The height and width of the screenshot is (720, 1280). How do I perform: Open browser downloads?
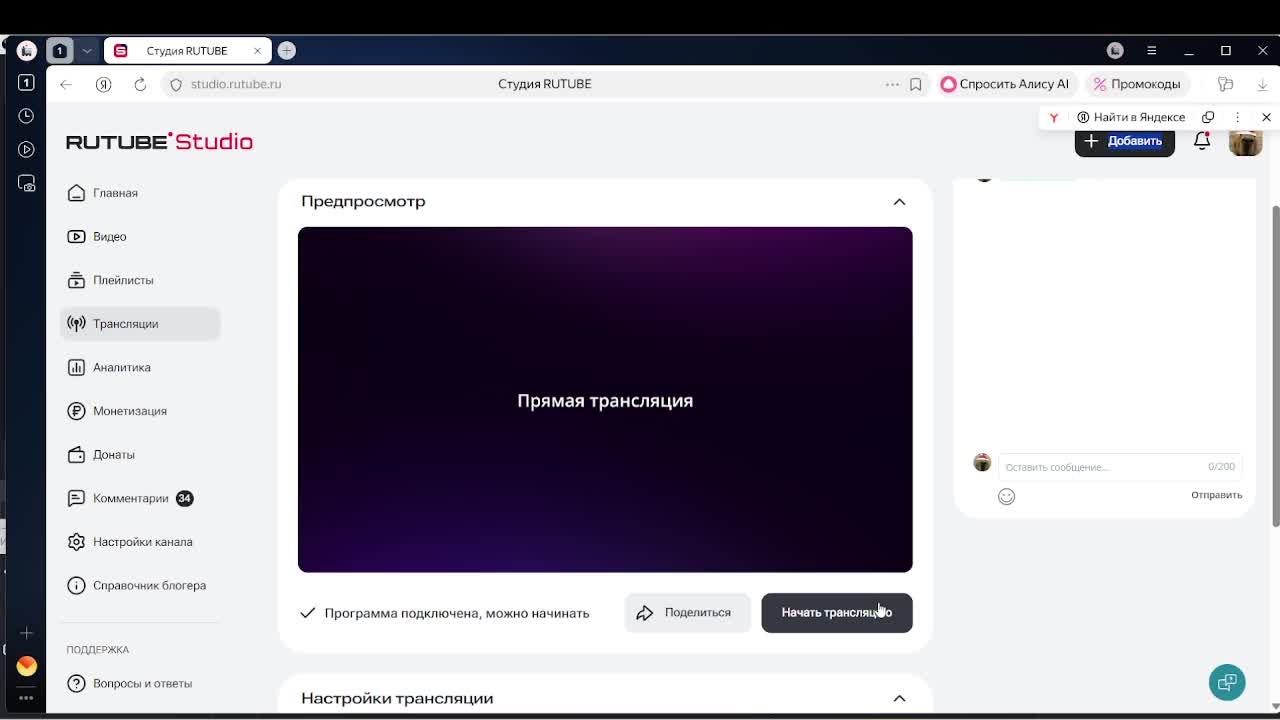coord(1262,84)
